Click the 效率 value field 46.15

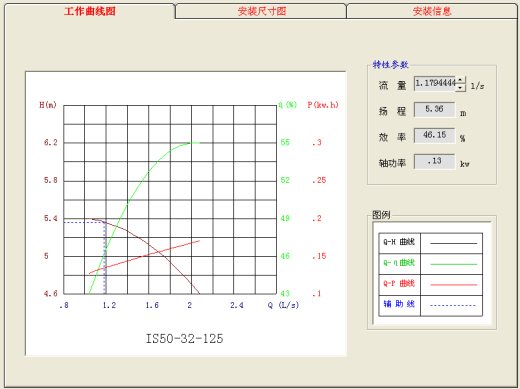pos(434,135)
